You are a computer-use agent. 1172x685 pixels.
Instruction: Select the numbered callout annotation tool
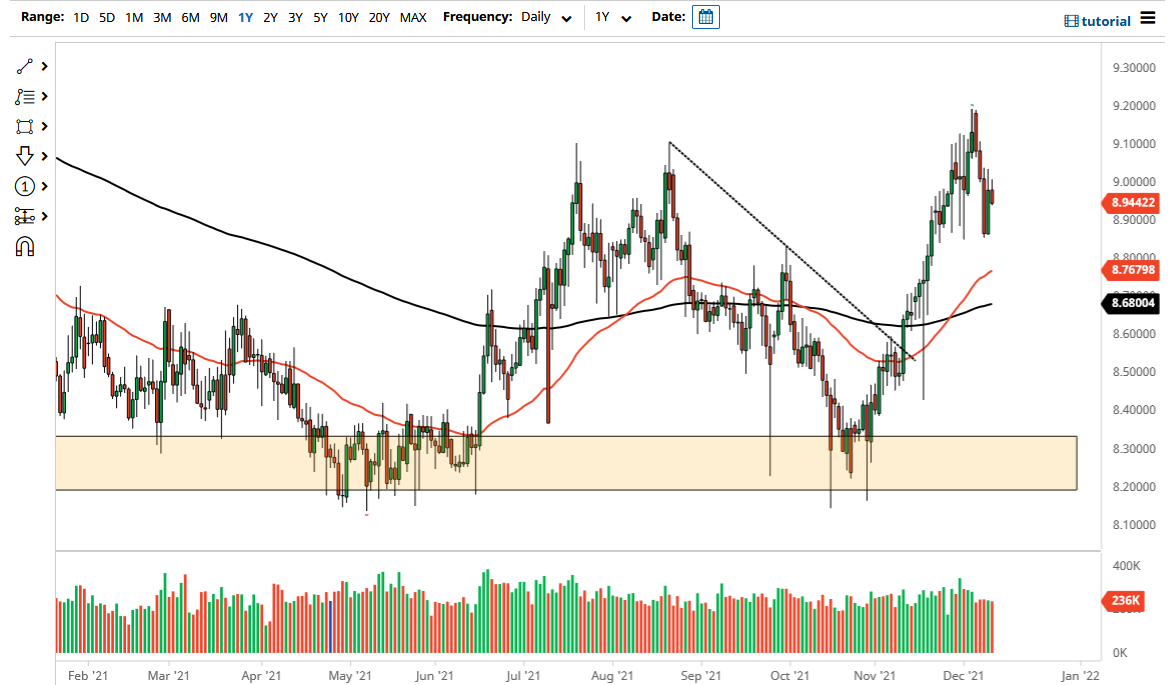tap(25, 186)
